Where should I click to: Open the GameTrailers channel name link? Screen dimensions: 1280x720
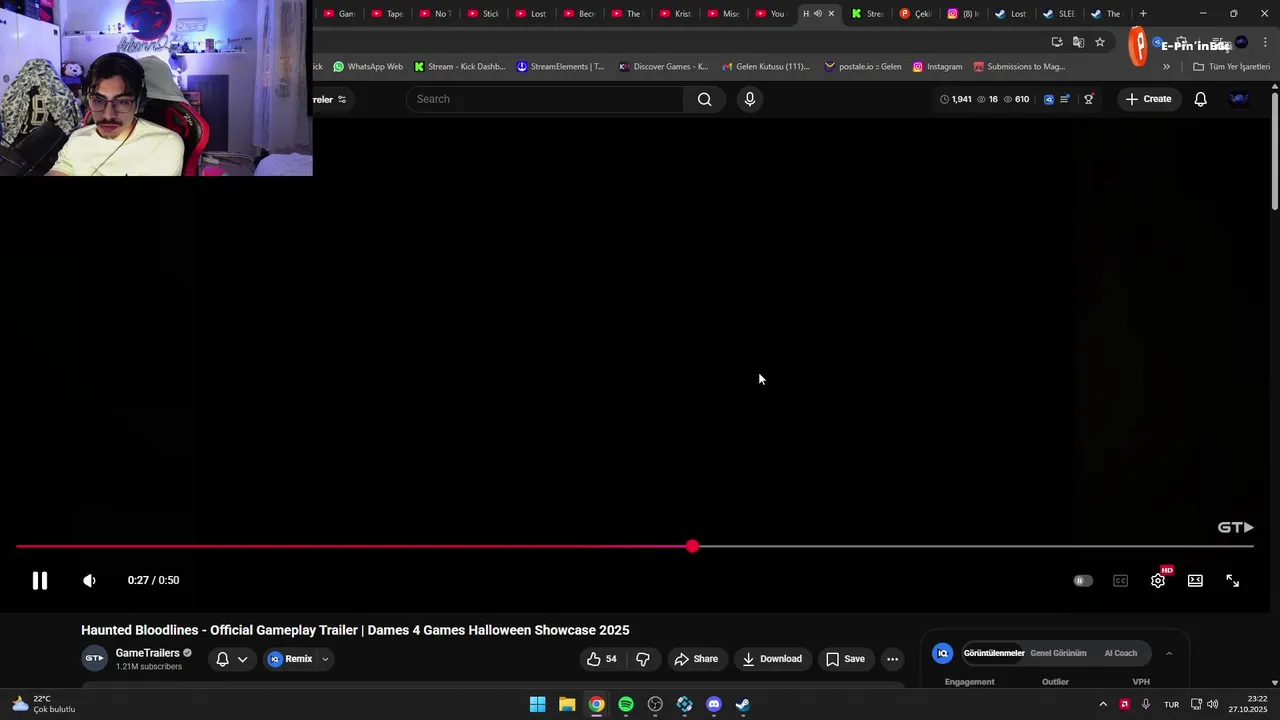(147, 653)
